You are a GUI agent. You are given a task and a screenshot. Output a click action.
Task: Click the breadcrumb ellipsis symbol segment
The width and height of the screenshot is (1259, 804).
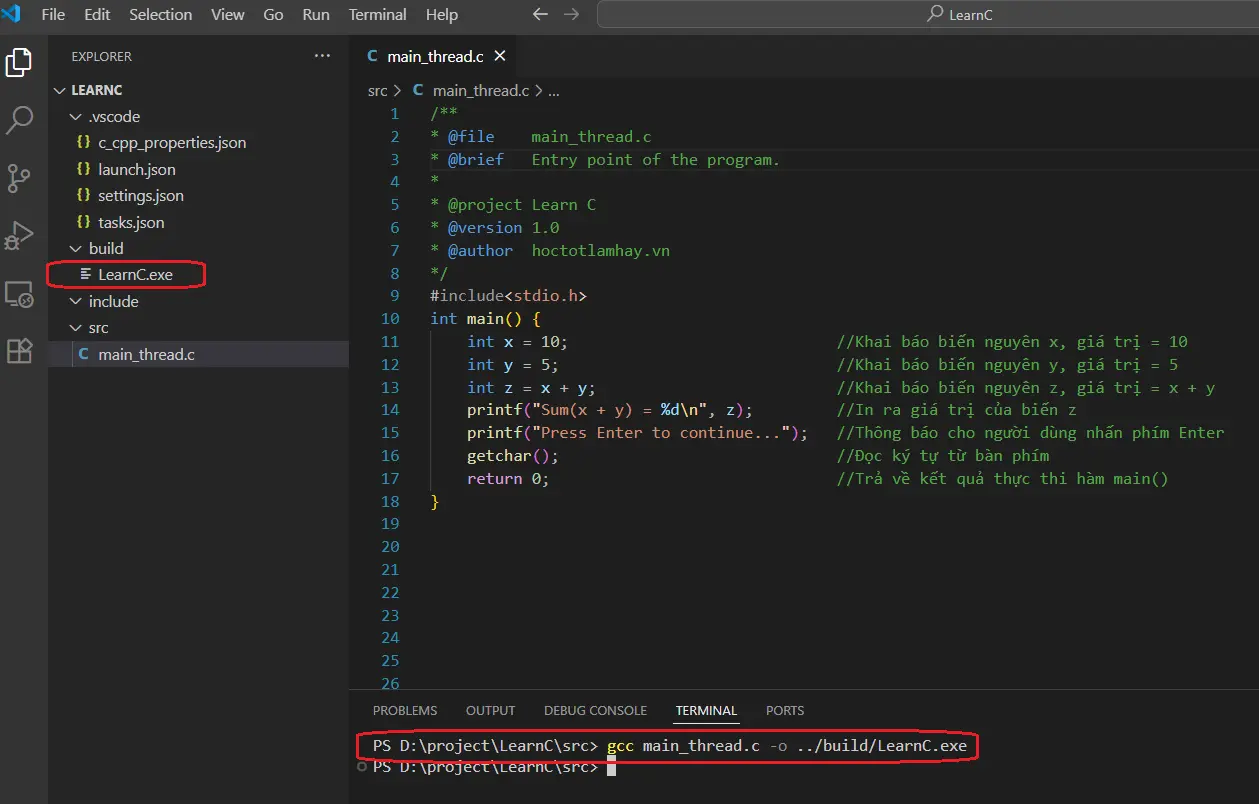pyautogui.click(x=554, y=90)
